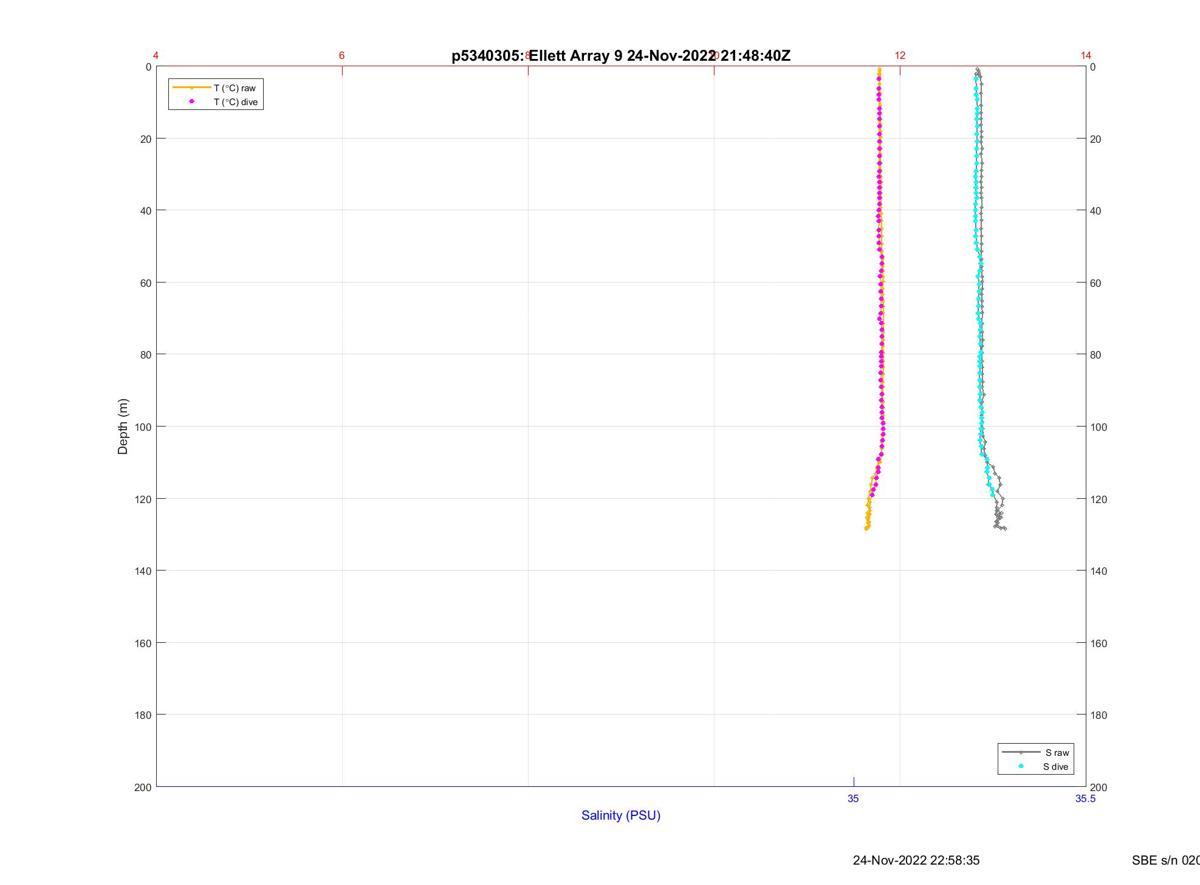Screen dimensions: 1200x885
Task: Click the plot title p5340305 Ellett Array 9
Action: tap(621, 56)
